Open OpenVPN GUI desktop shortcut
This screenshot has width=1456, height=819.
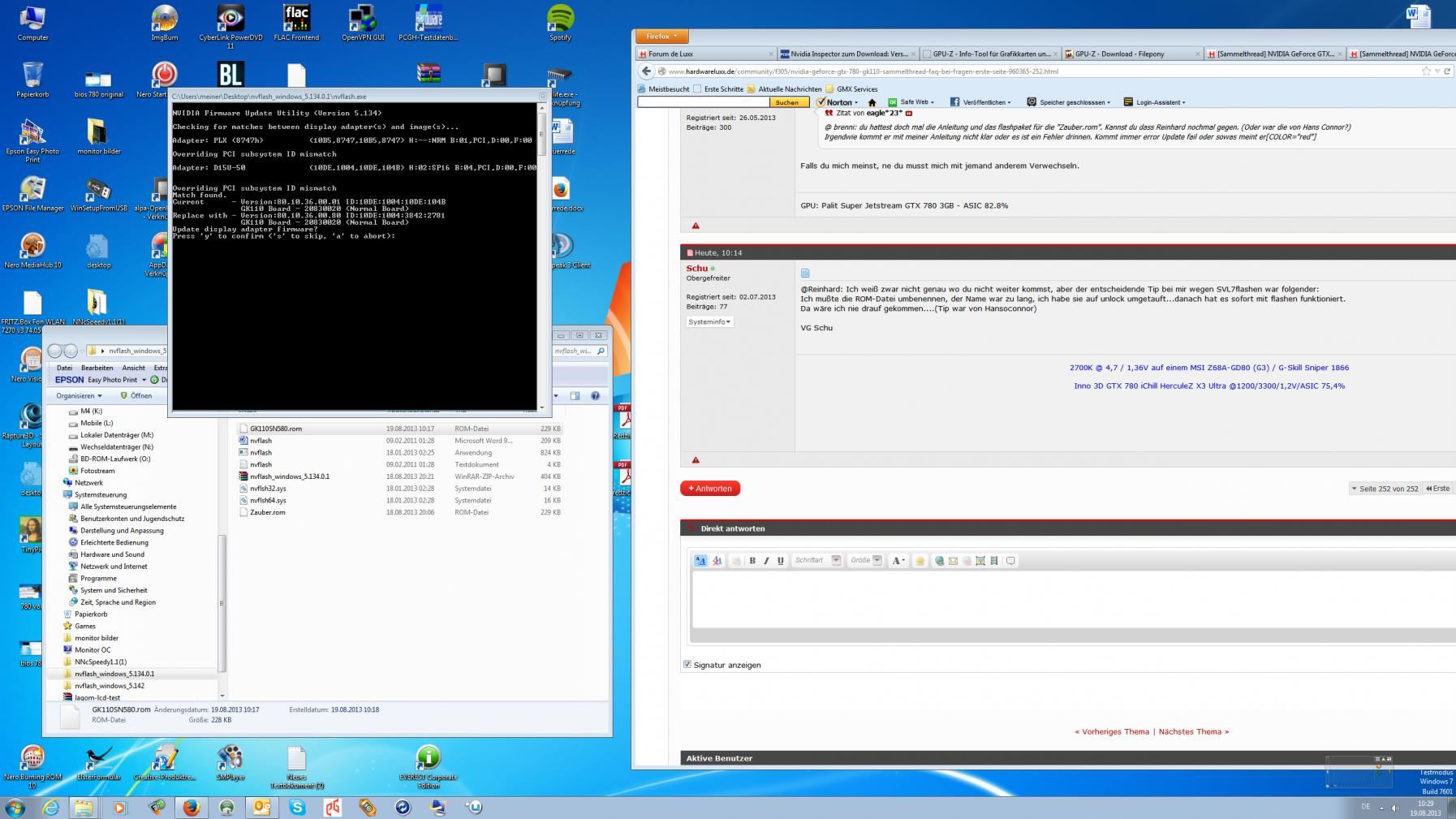click(363, 23)
